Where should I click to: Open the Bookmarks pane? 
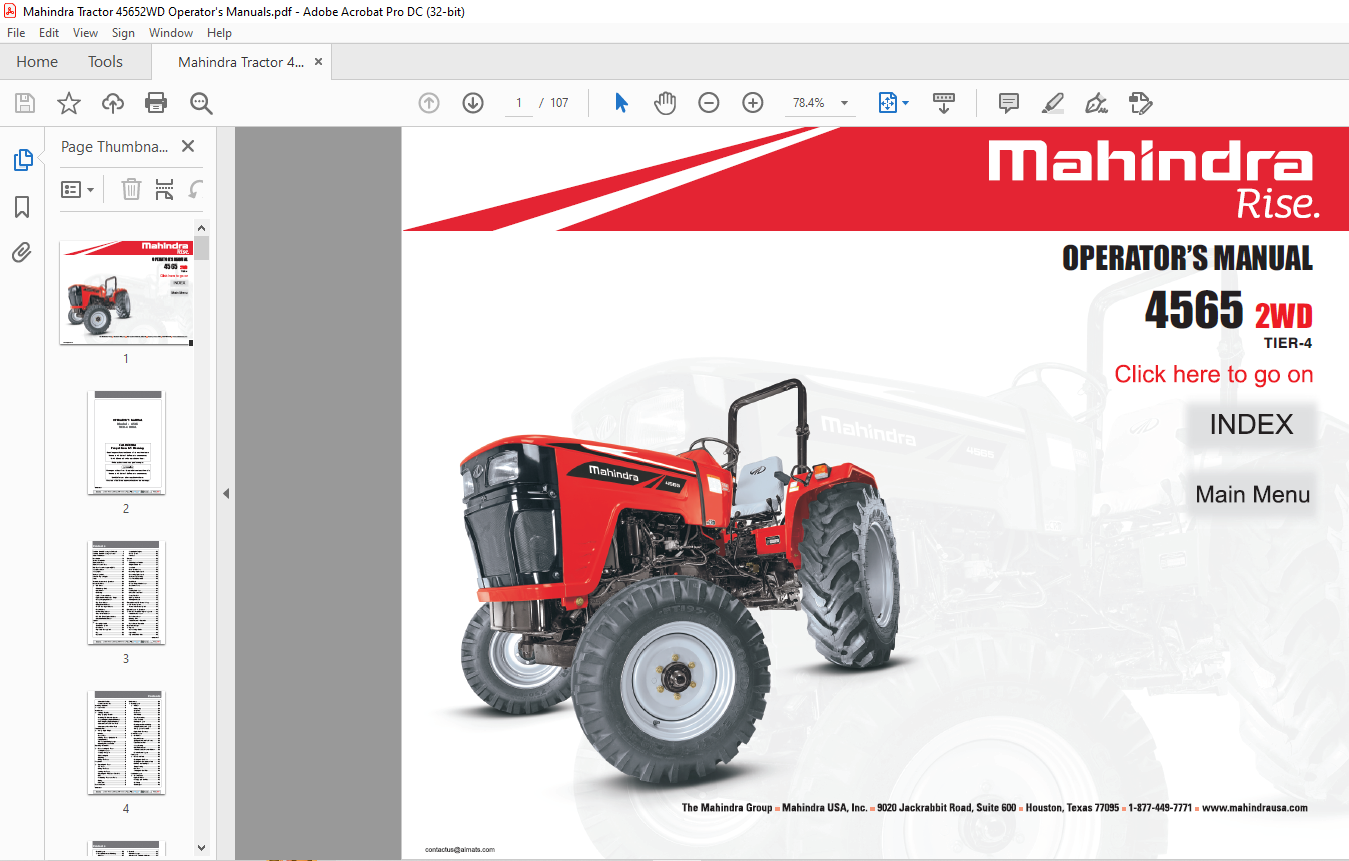pos(22,207)
